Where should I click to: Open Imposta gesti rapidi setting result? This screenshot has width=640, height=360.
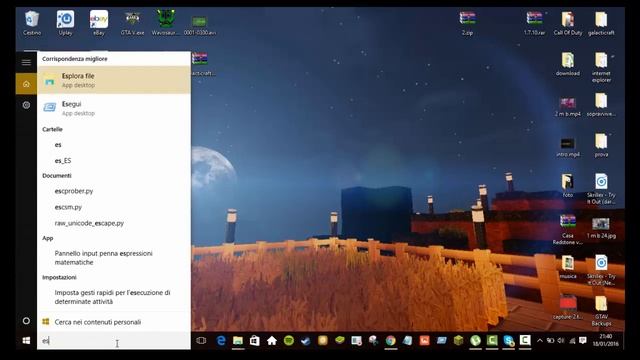113,297
